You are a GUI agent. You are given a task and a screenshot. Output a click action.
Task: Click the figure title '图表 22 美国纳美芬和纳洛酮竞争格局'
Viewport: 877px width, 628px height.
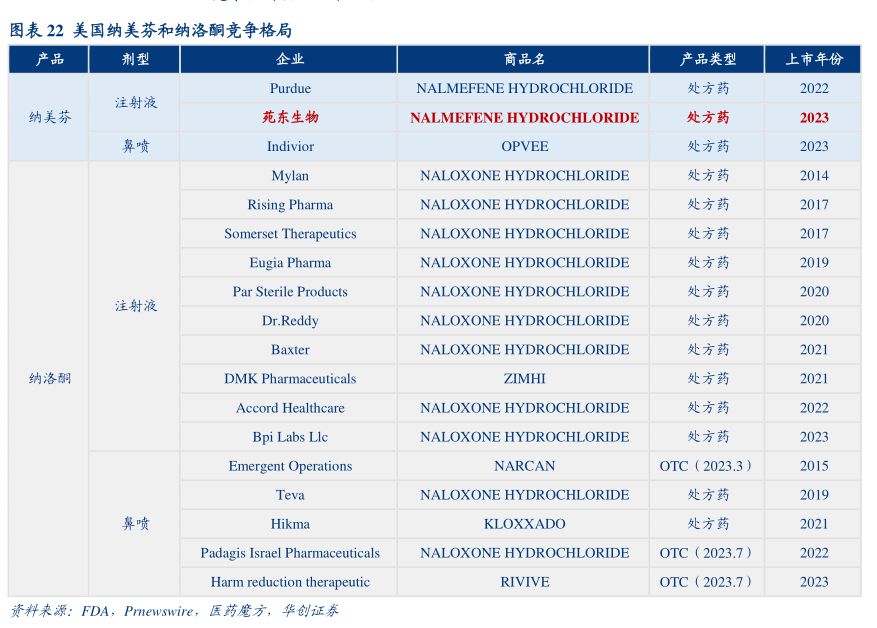[151, 30]
